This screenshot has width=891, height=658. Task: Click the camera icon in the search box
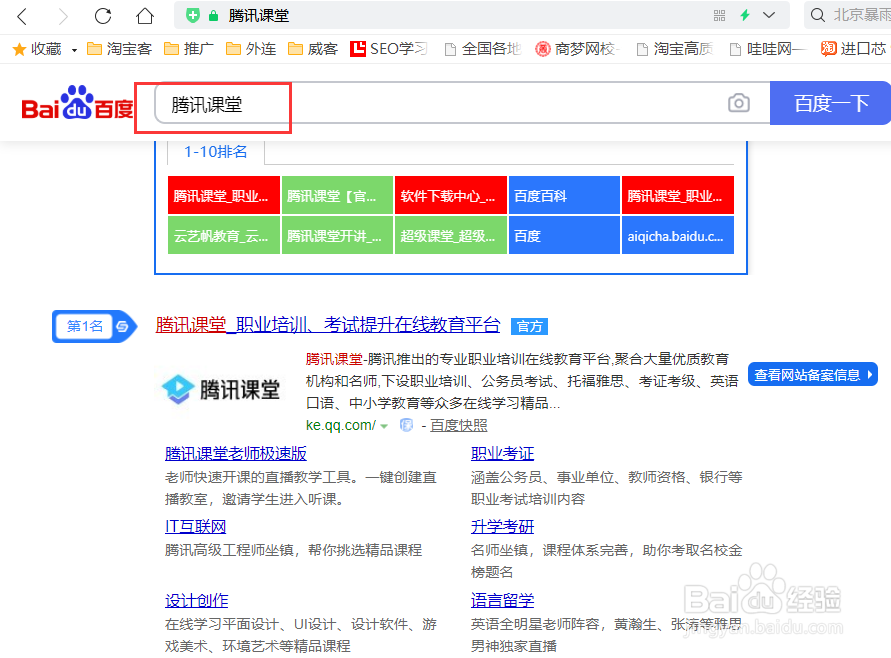[x=739, y=103]
